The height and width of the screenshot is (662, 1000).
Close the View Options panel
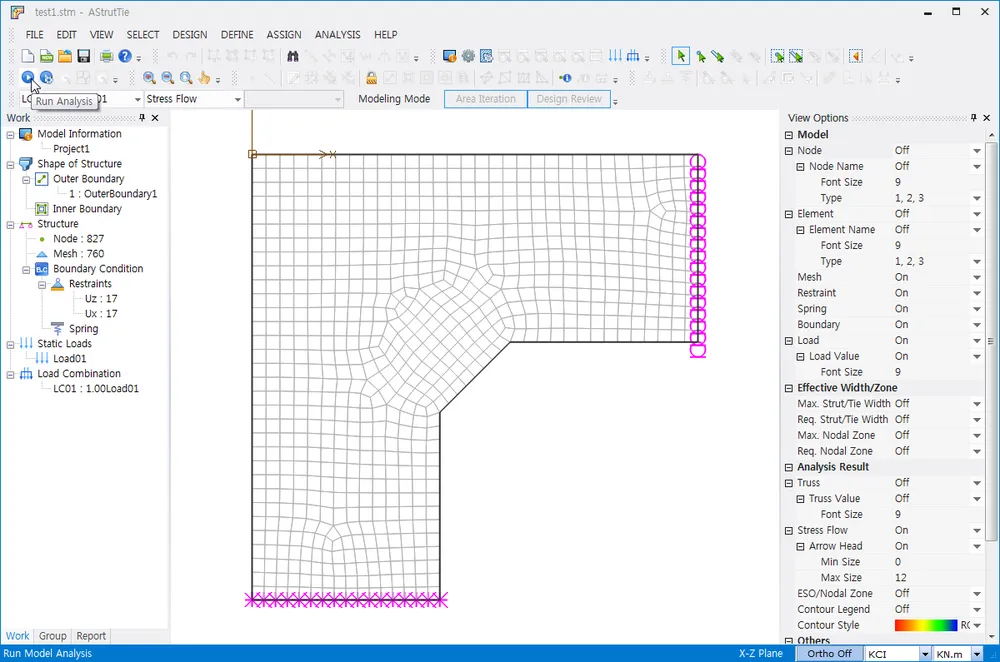987,117
